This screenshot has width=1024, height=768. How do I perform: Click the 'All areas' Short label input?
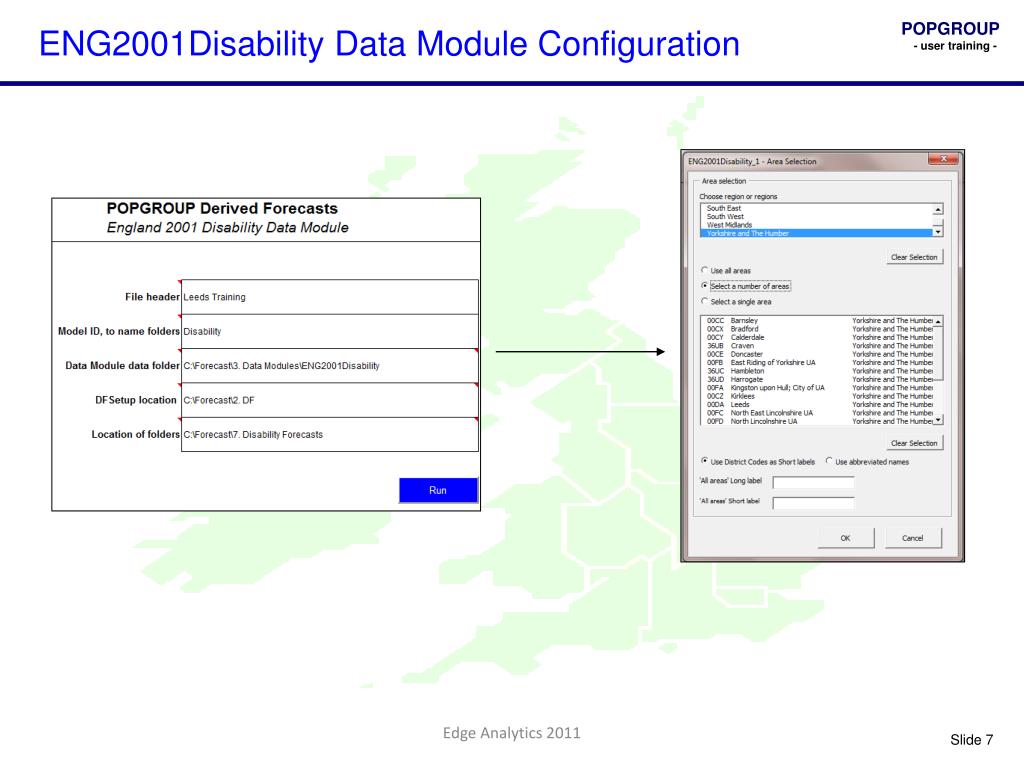click(x=814, y=503)
